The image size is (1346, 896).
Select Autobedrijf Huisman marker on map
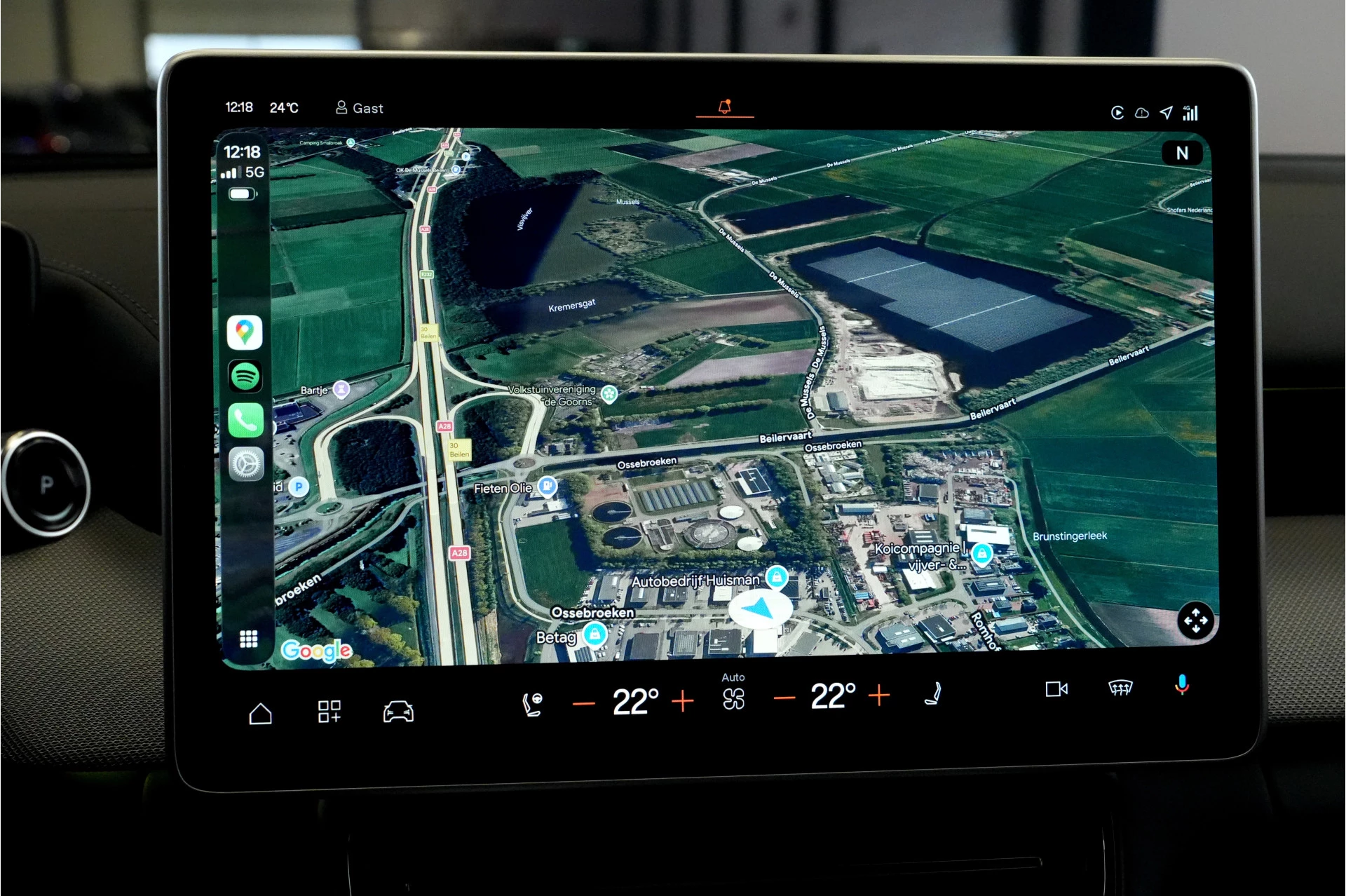click(776, 577)
